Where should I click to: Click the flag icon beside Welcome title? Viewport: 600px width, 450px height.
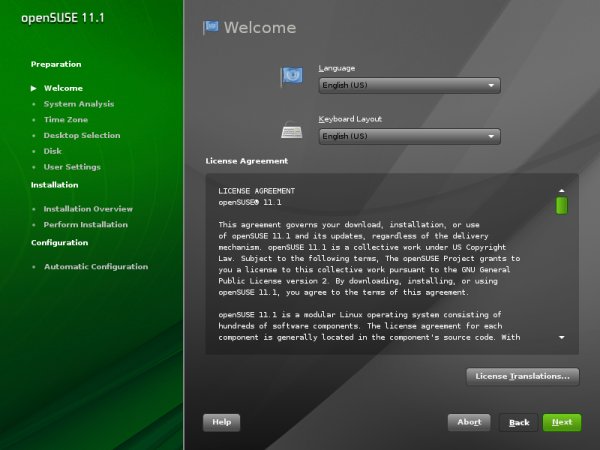(x=211, y=28)
